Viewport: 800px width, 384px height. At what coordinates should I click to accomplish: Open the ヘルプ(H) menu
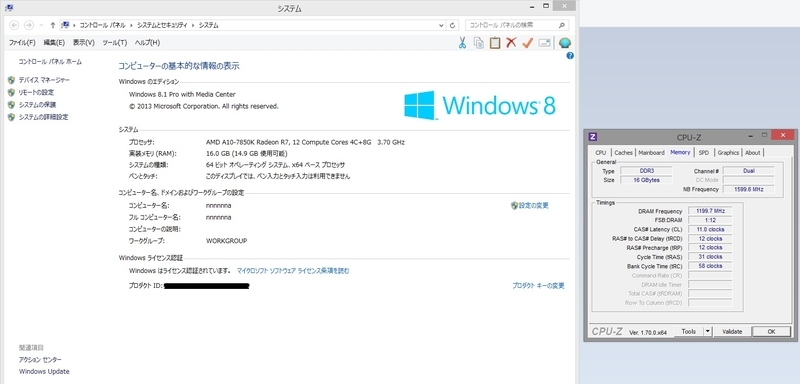point(147,43)
